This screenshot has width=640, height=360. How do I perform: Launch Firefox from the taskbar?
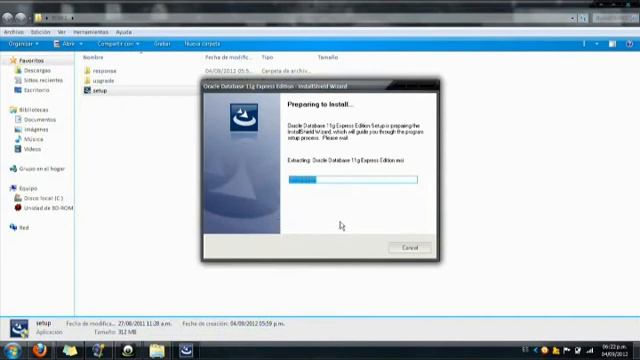point(40,351)
